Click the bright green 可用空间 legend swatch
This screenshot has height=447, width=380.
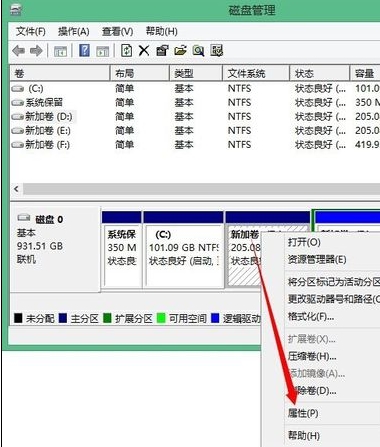click(x=161, y=318)
